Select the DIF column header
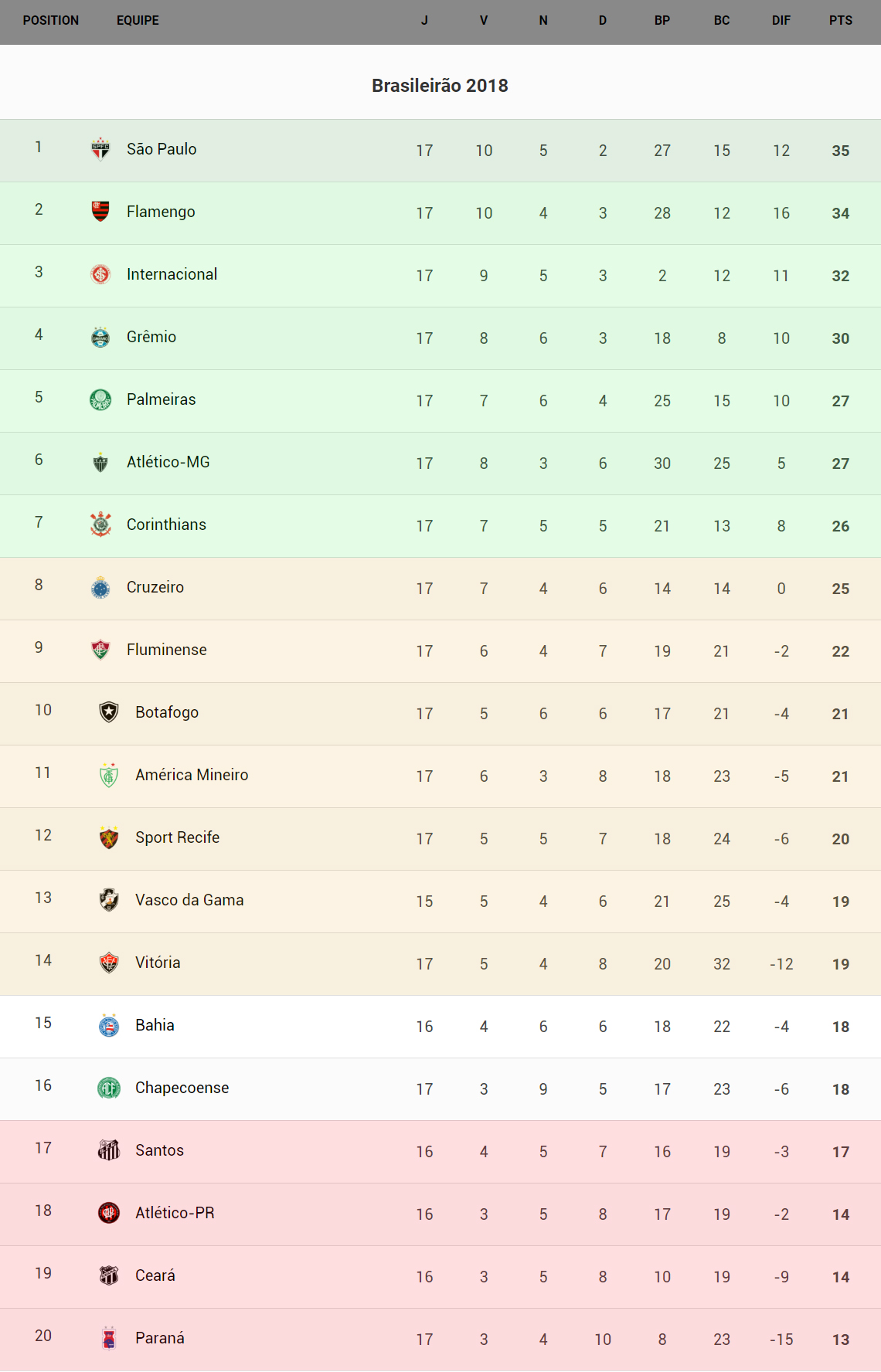 click(x=781, y=21)
